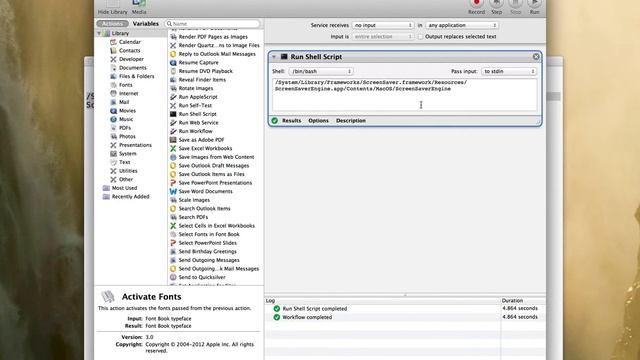
Task: Open the any application dropdown
Action: (462, 25)
